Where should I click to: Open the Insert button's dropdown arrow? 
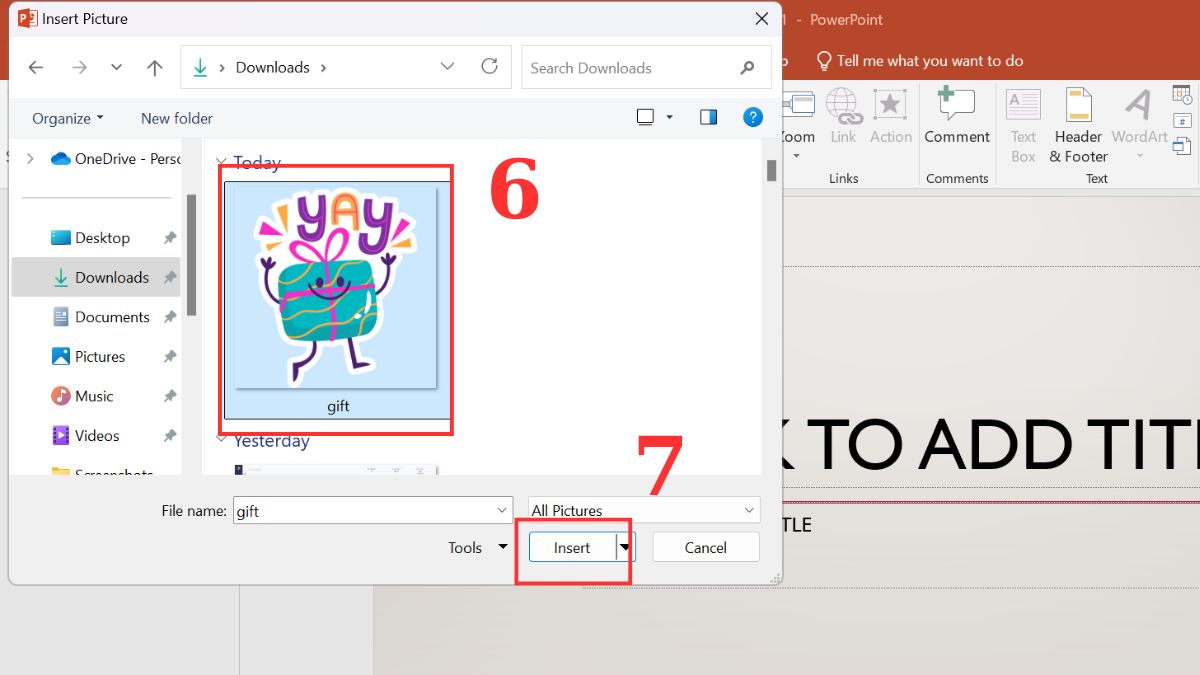pyautogui.click(x=625, y=547)
